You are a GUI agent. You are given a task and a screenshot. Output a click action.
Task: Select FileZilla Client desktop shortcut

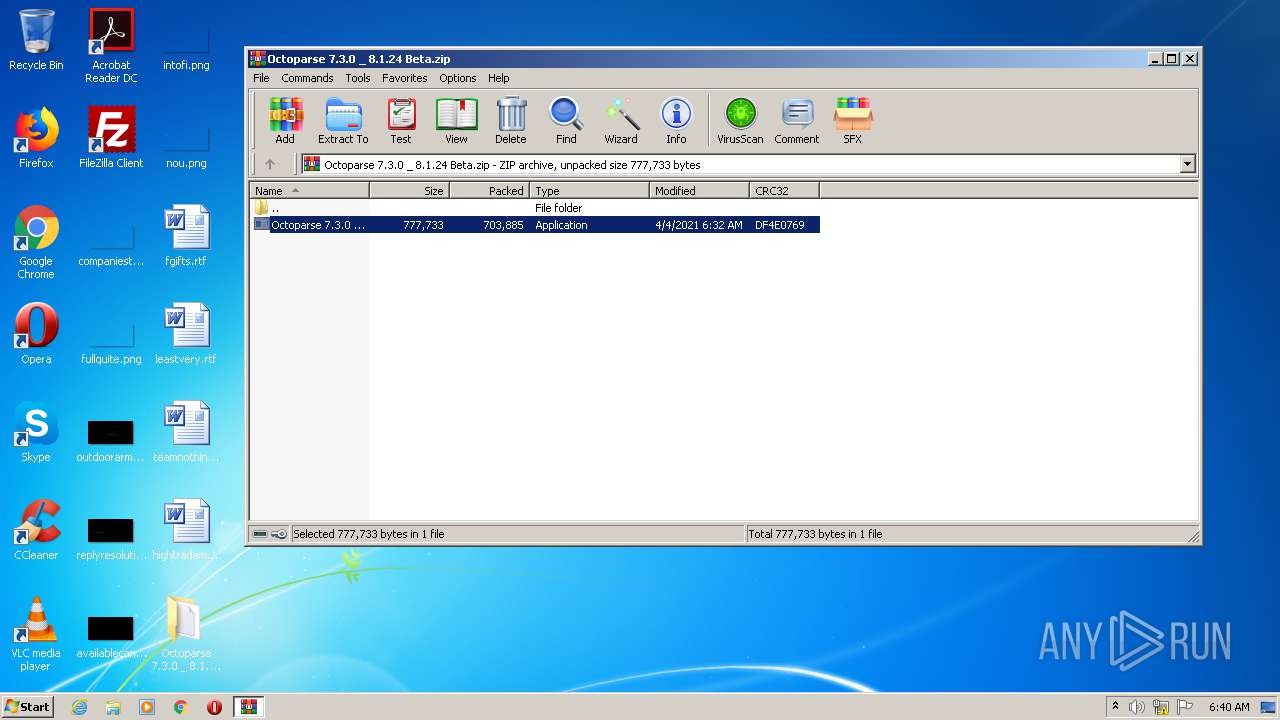point(111,138)
